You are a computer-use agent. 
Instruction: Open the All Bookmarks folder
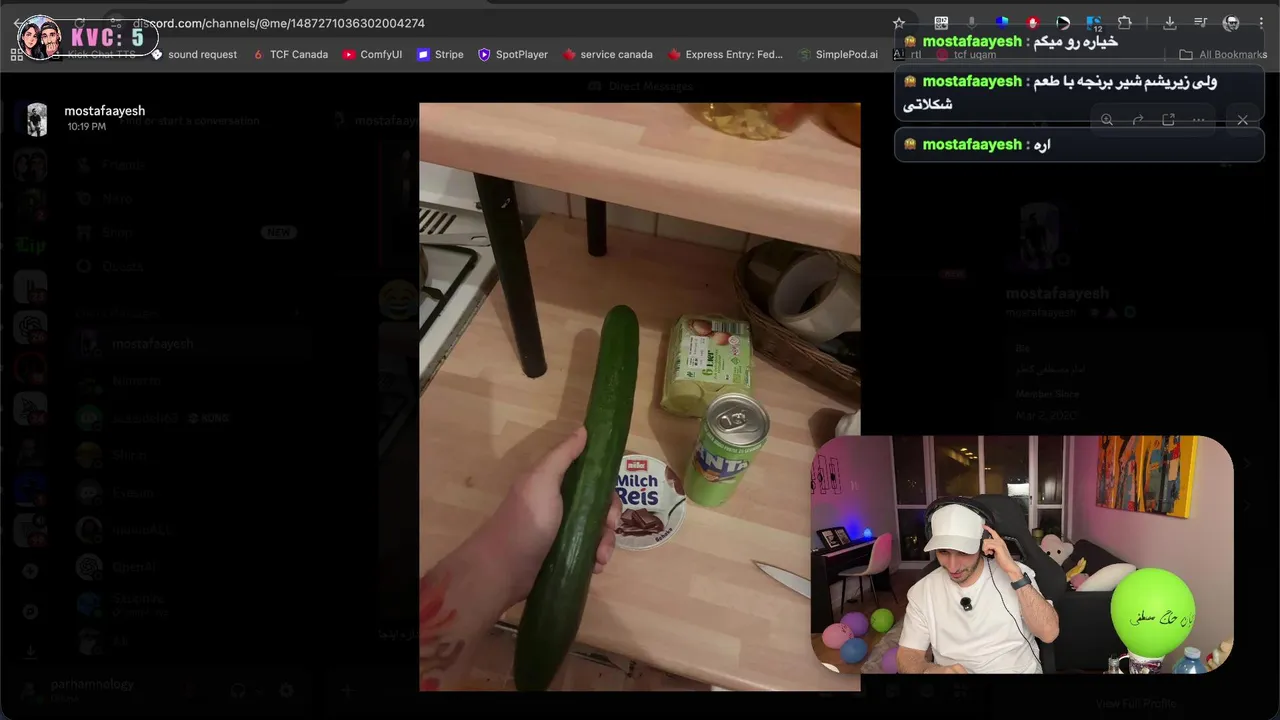1223,55
